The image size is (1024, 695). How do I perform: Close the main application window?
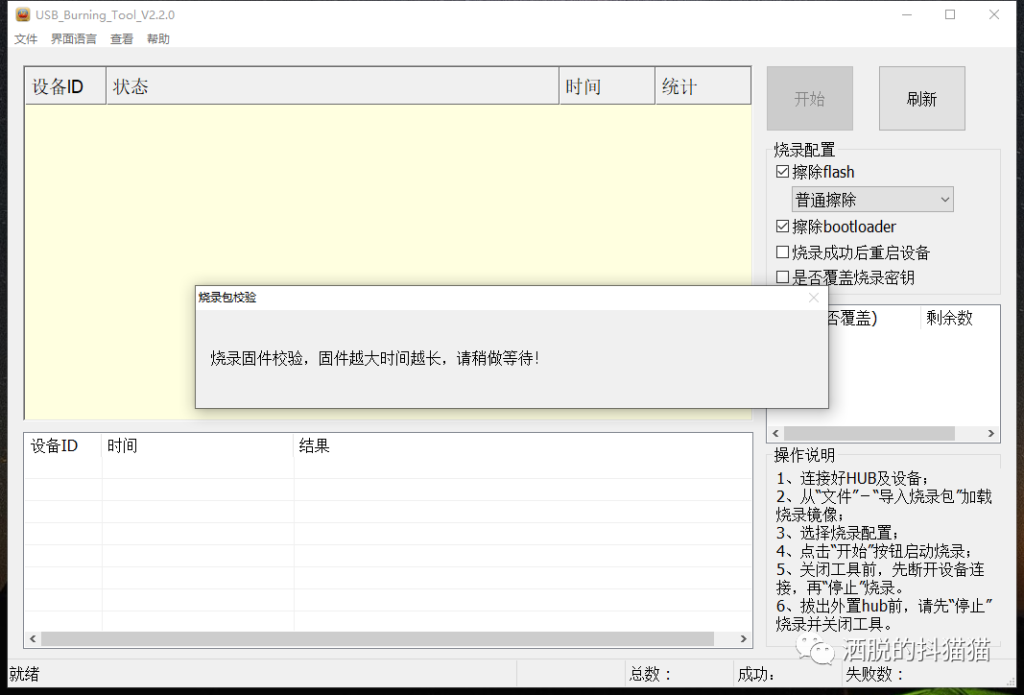tap(994, 15)
